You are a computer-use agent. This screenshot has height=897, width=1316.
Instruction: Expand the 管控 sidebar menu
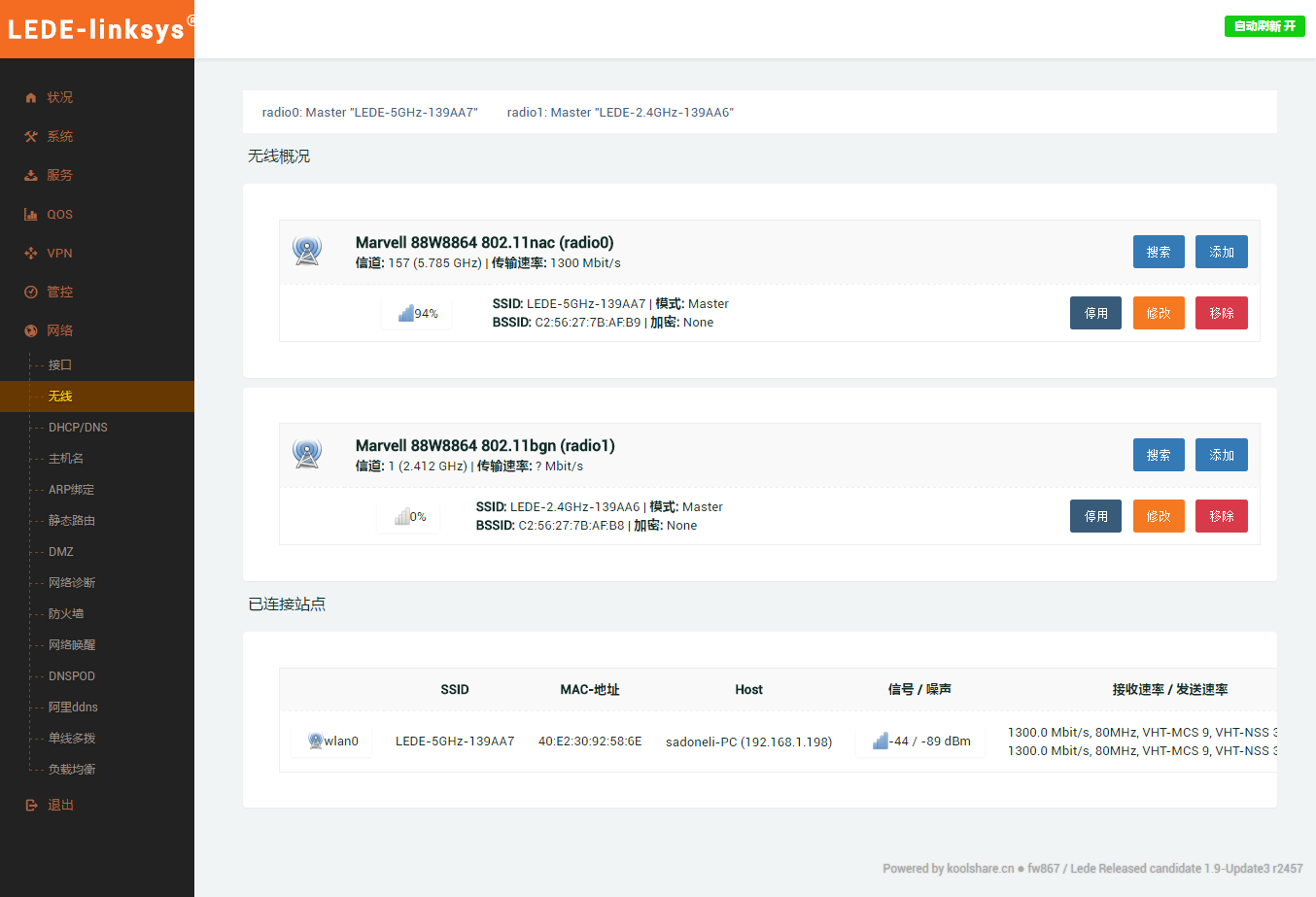point(59,292)
